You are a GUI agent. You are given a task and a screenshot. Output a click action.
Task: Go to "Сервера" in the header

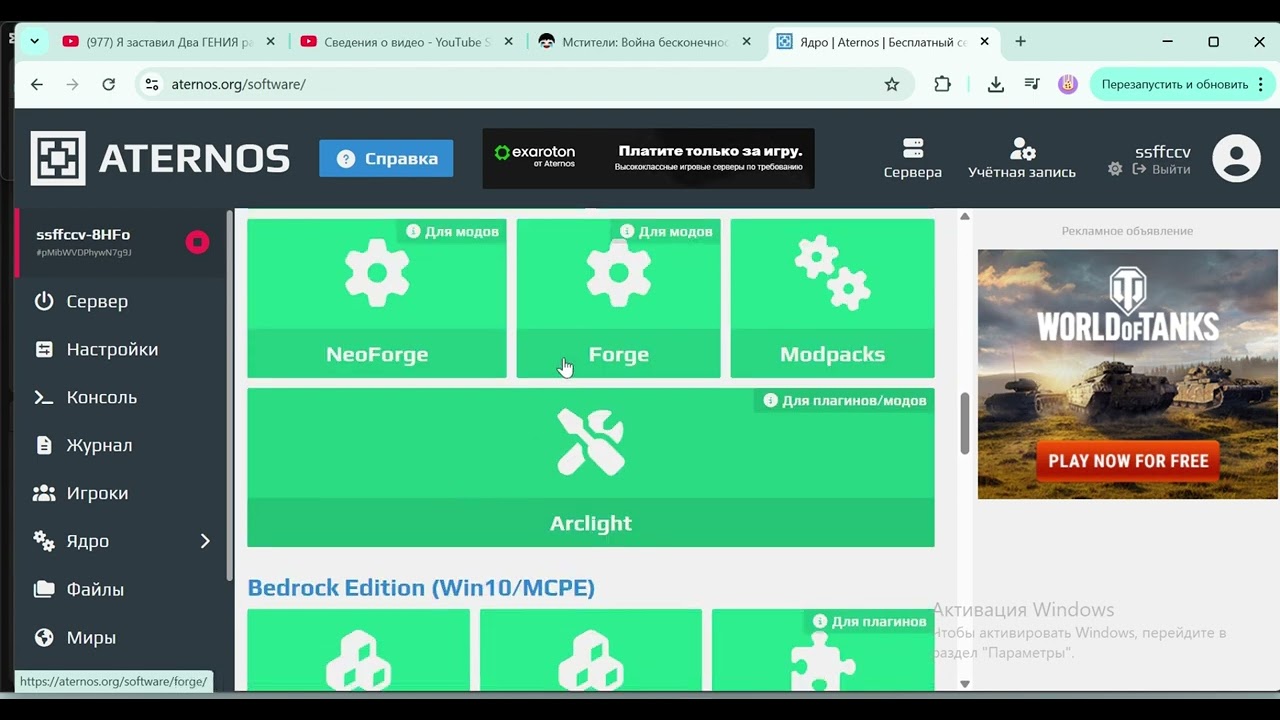(912, 158)
